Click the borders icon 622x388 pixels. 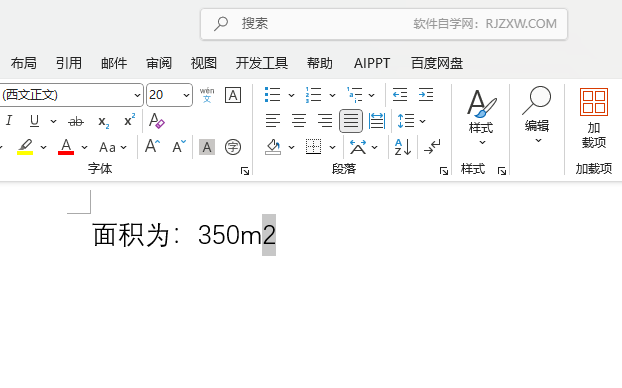click(313, 147)
